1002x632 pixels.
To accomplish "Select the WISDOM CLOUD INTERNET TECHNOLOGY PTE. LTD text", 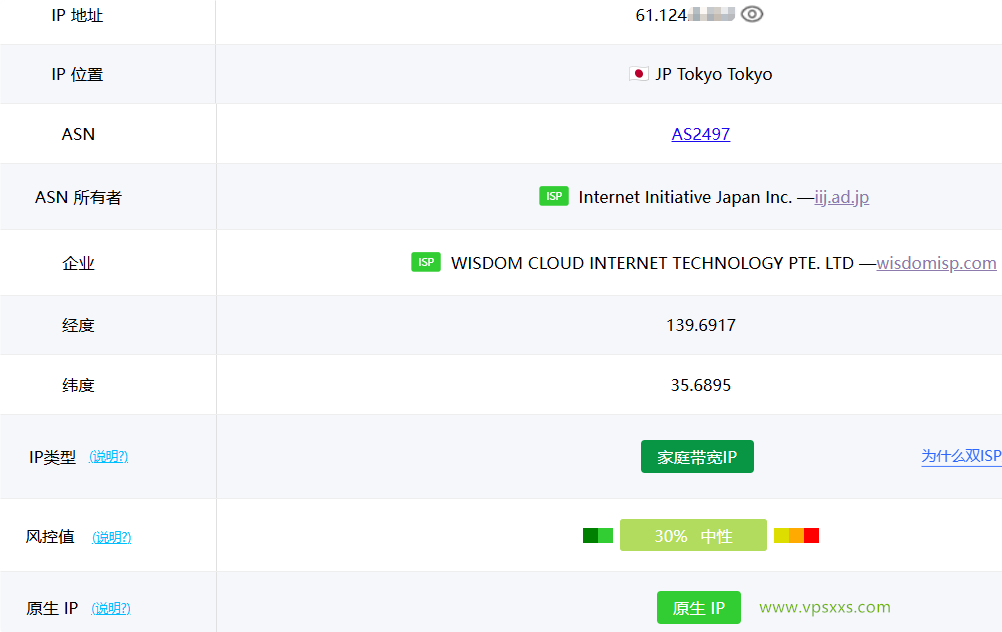I will click(652, 263).
